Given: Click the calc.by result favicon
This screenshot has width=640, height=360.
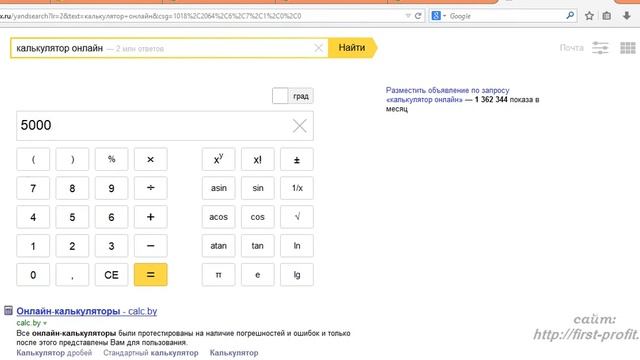Looking at the screenshot, I should 9,311.
